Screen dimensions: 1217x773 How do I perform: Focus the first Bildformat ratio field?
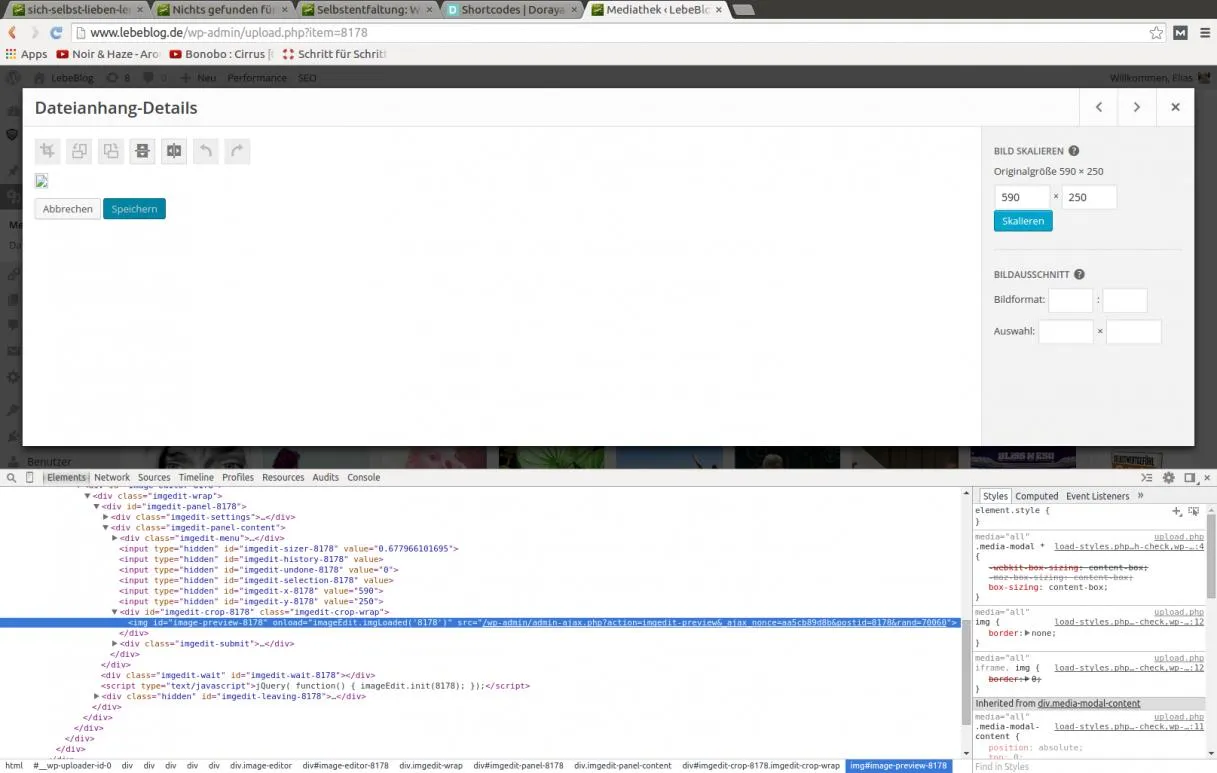click(1070, 299)
